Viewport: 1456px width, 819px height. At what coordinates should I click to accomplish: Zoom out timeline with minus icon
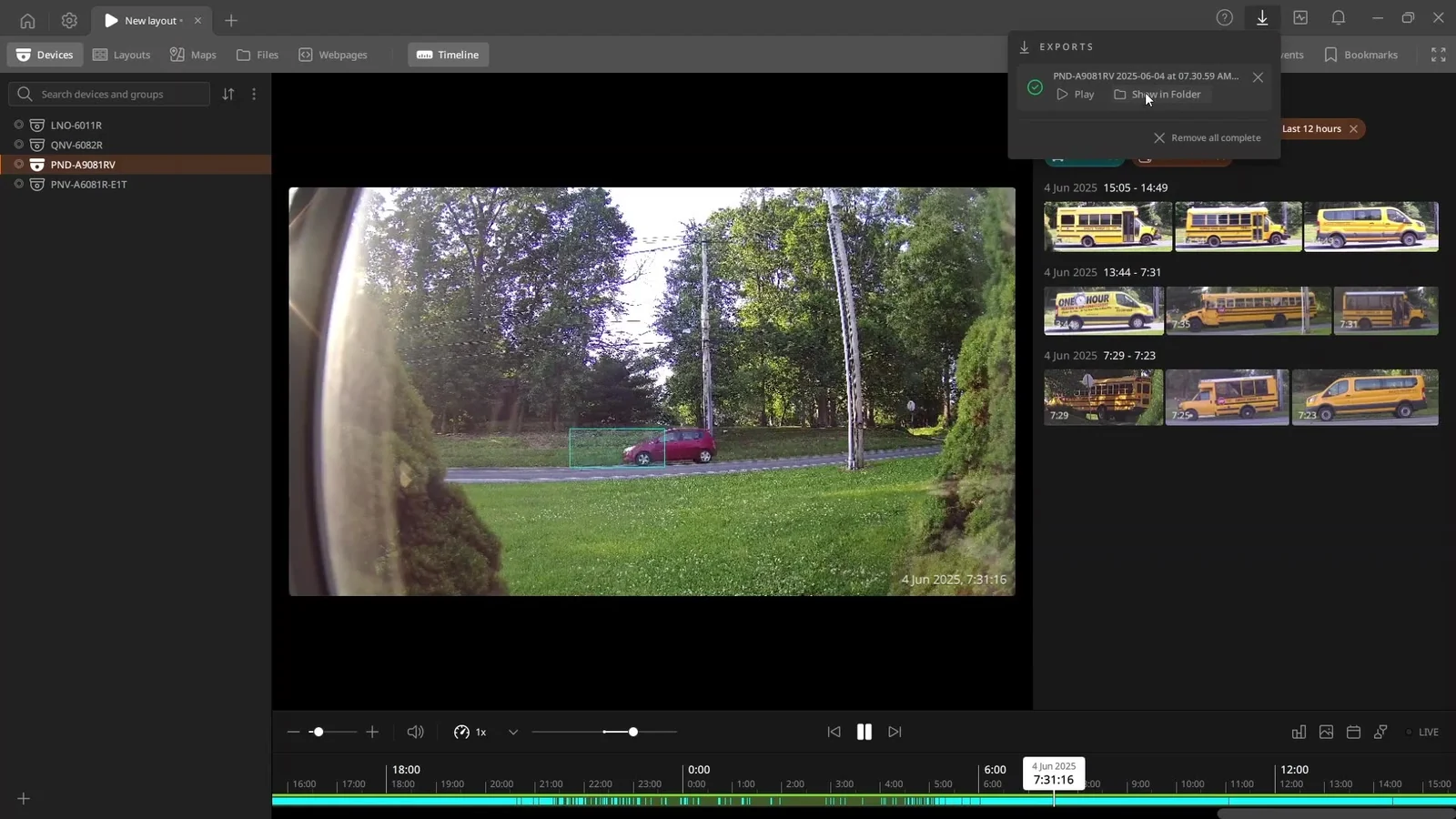(x=293, y=732)
